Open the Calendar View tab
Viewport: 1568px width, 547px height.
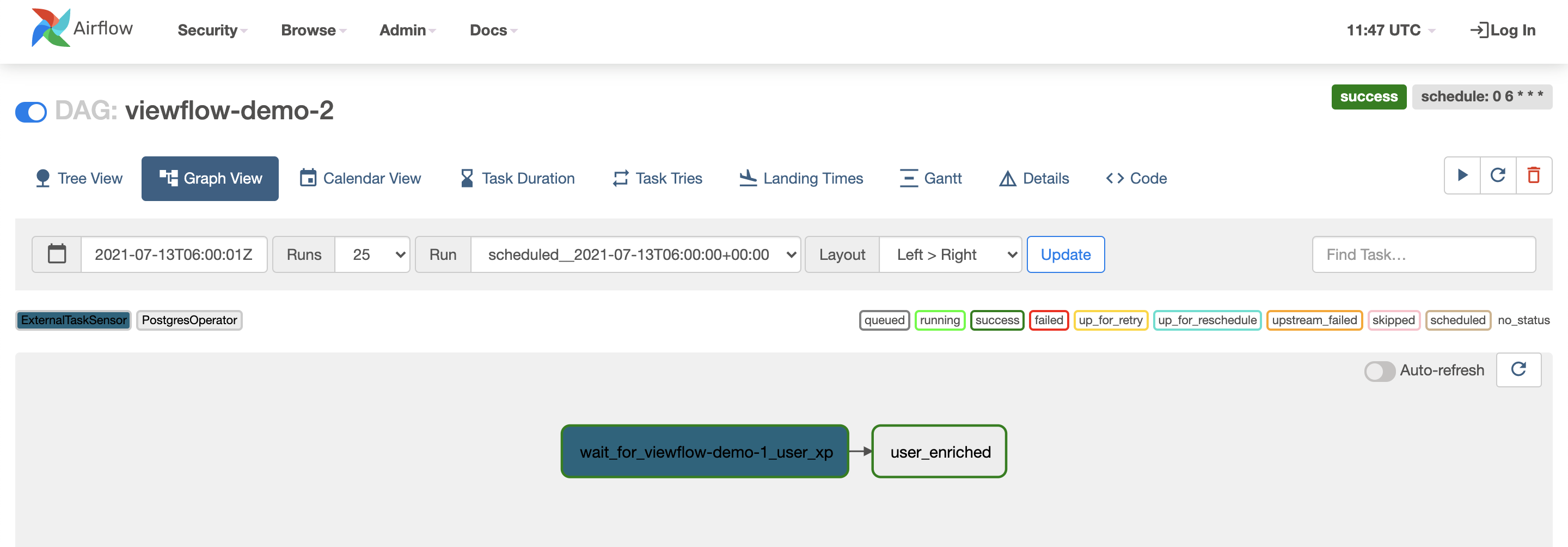click(x=360, y=179)
